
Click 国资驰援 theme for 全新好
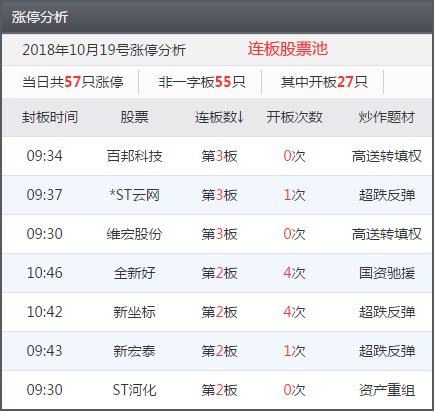point(387,273)
